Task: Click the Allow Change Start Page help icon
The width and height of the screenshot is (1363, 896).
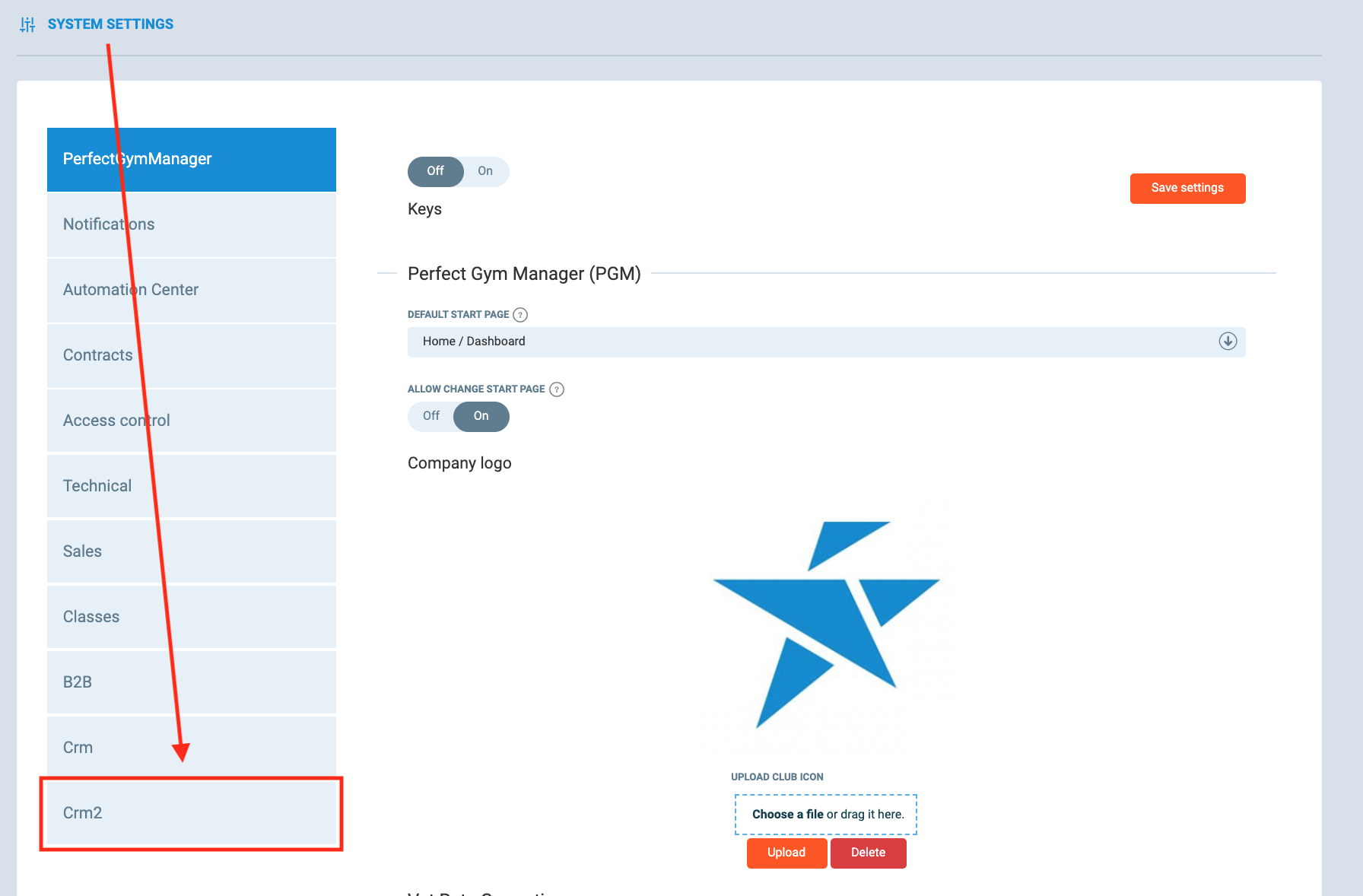Action: (x=557, y=389)
